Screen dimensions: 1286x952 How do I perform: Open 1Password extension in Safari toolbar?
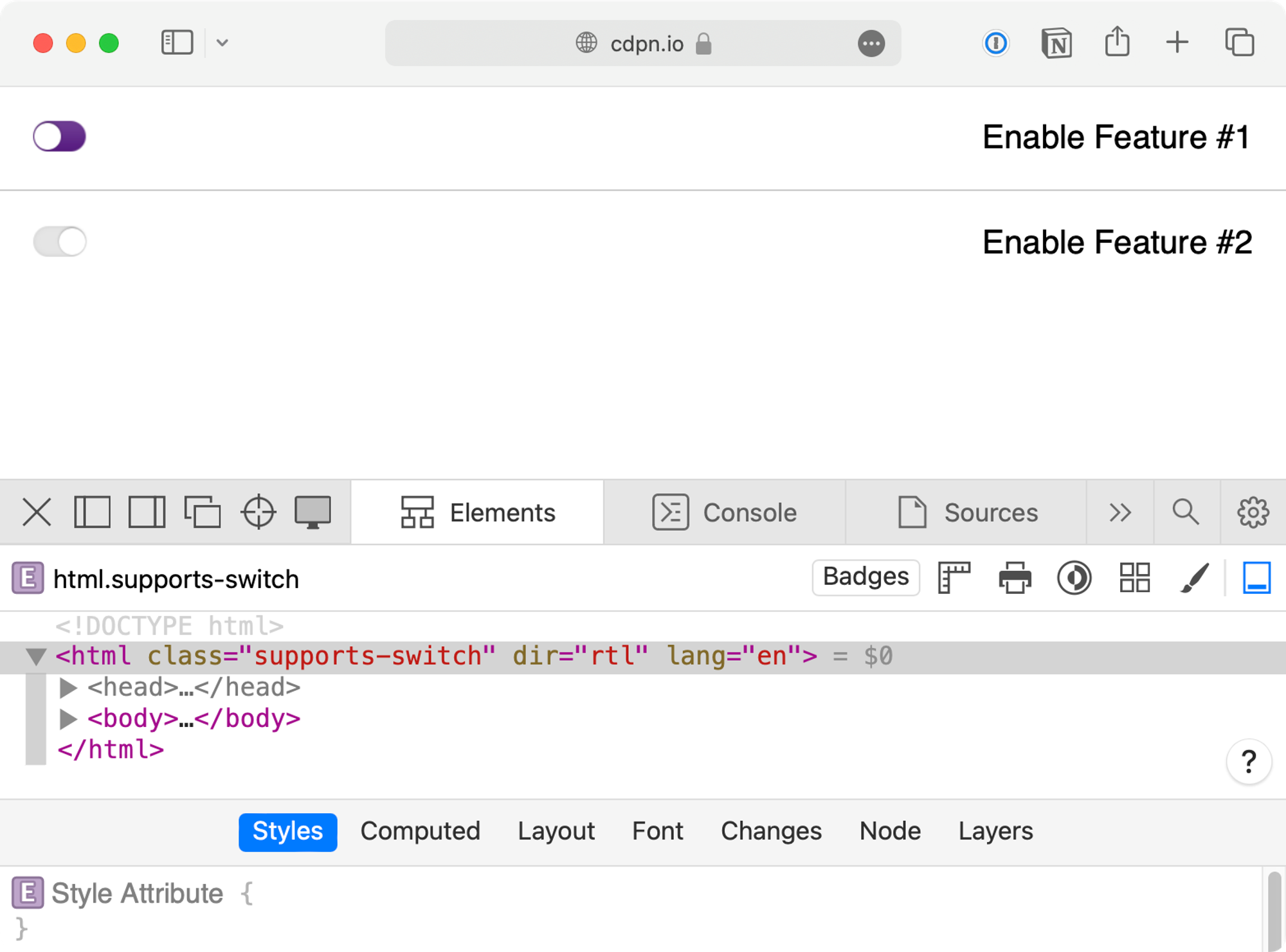pos(995,43)
